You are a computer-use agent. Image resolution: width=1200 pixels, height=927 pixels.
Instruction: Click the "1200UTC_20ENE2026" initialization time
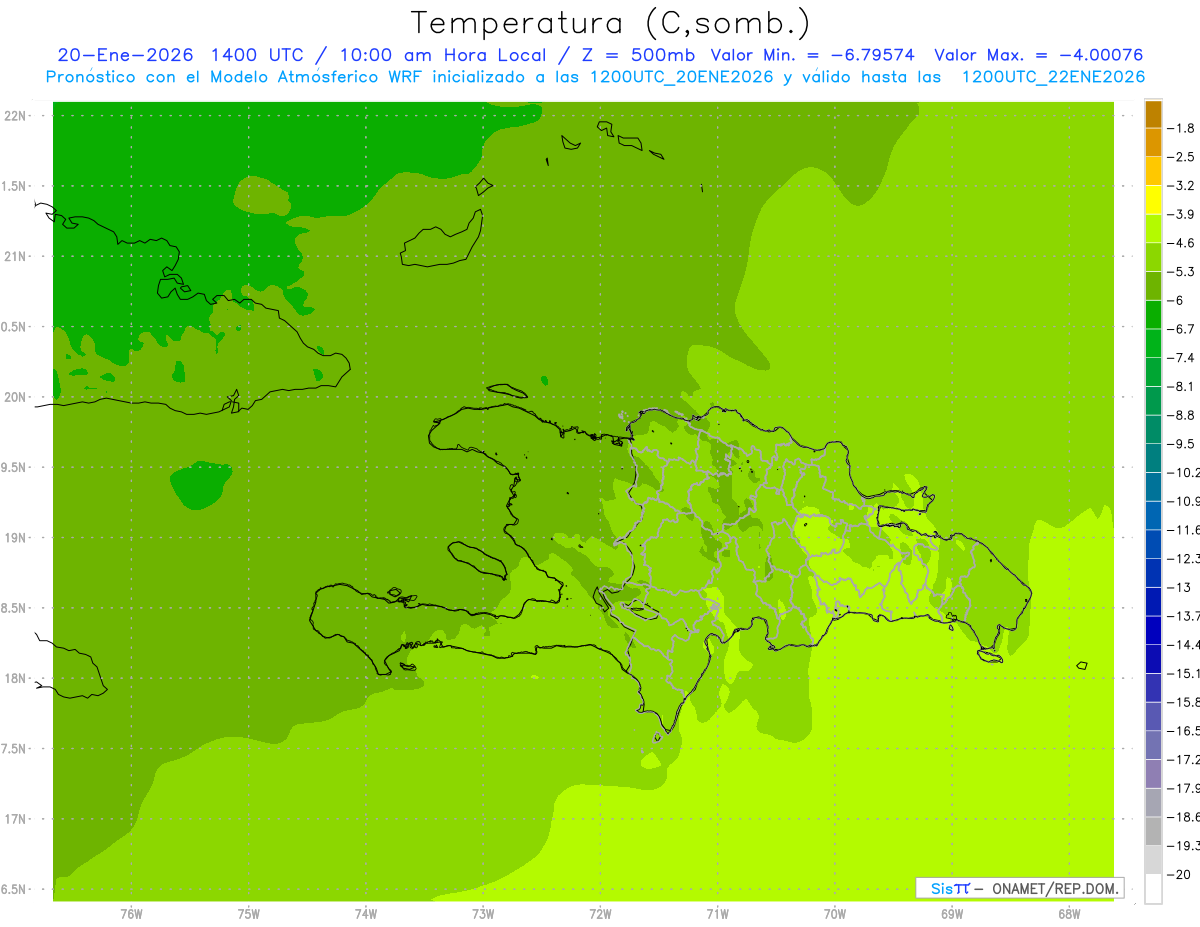click(x=680, y=77)
